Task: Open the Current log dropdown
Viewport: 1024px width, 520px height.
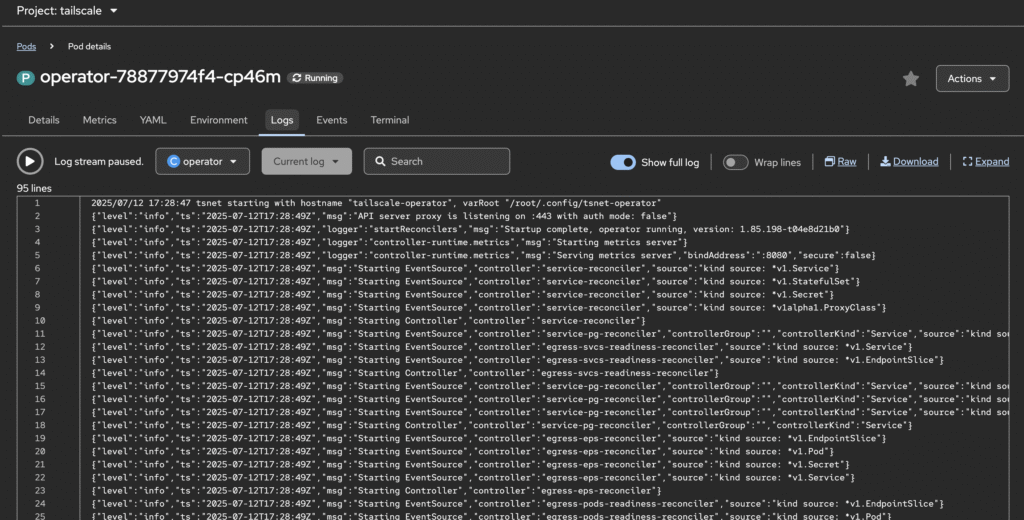Action: [306, 161]
